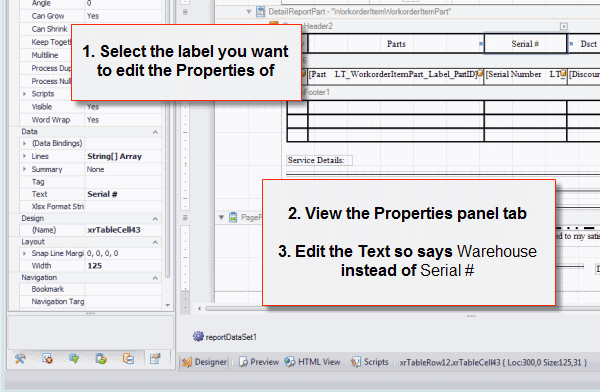Image resolution: width=600 pixels, height=392 pixels.
Task: Expand the Scripts property row
Action: (x=24, y=94)
